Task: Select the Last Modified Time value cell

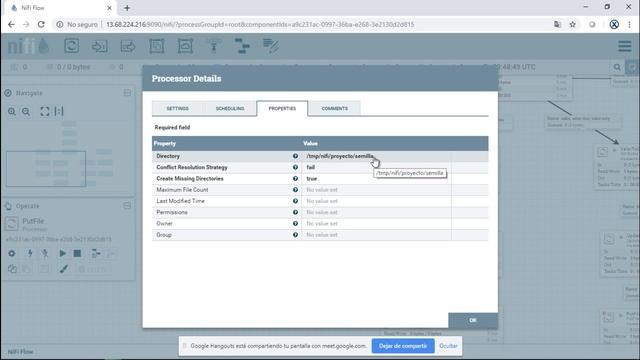Action: point(376,201)
